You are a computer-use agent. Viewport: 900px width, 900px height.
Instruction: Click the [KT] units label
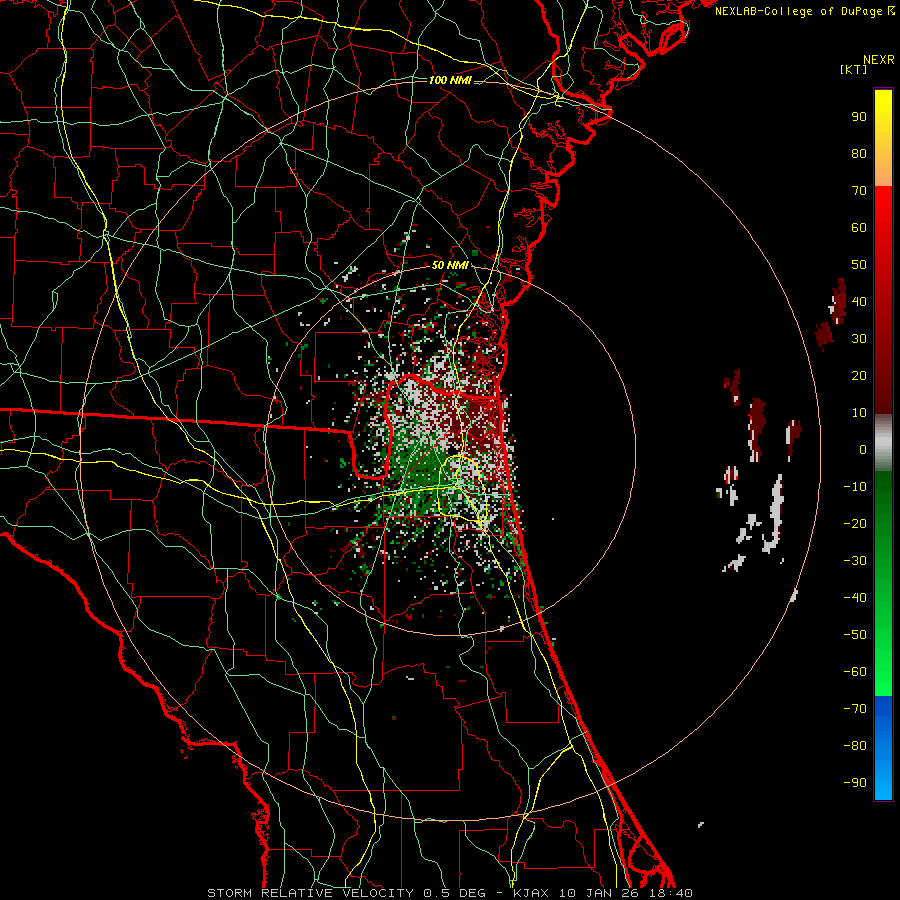854,69
